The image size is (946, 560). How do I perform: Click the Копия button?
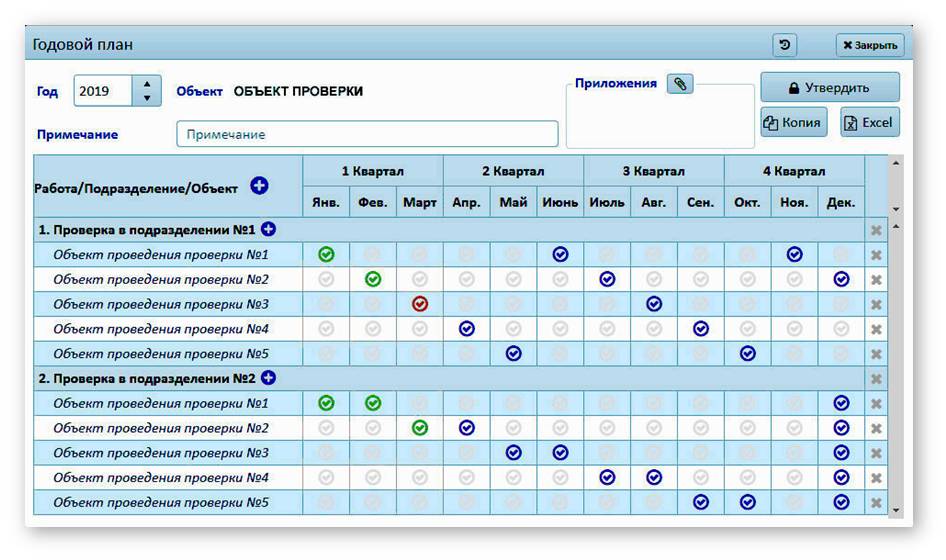pyautogui.click(x=793, y=122)
